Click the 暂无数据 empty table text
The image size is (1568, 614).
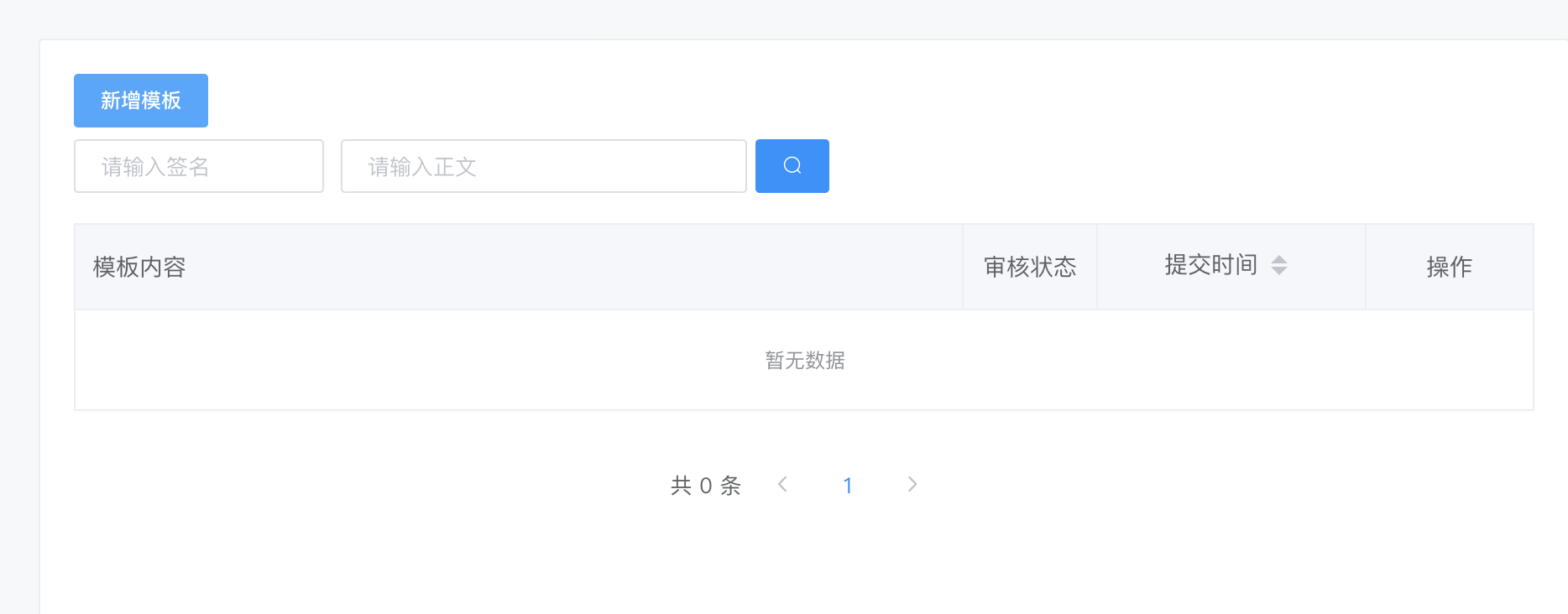pos(805,360)
